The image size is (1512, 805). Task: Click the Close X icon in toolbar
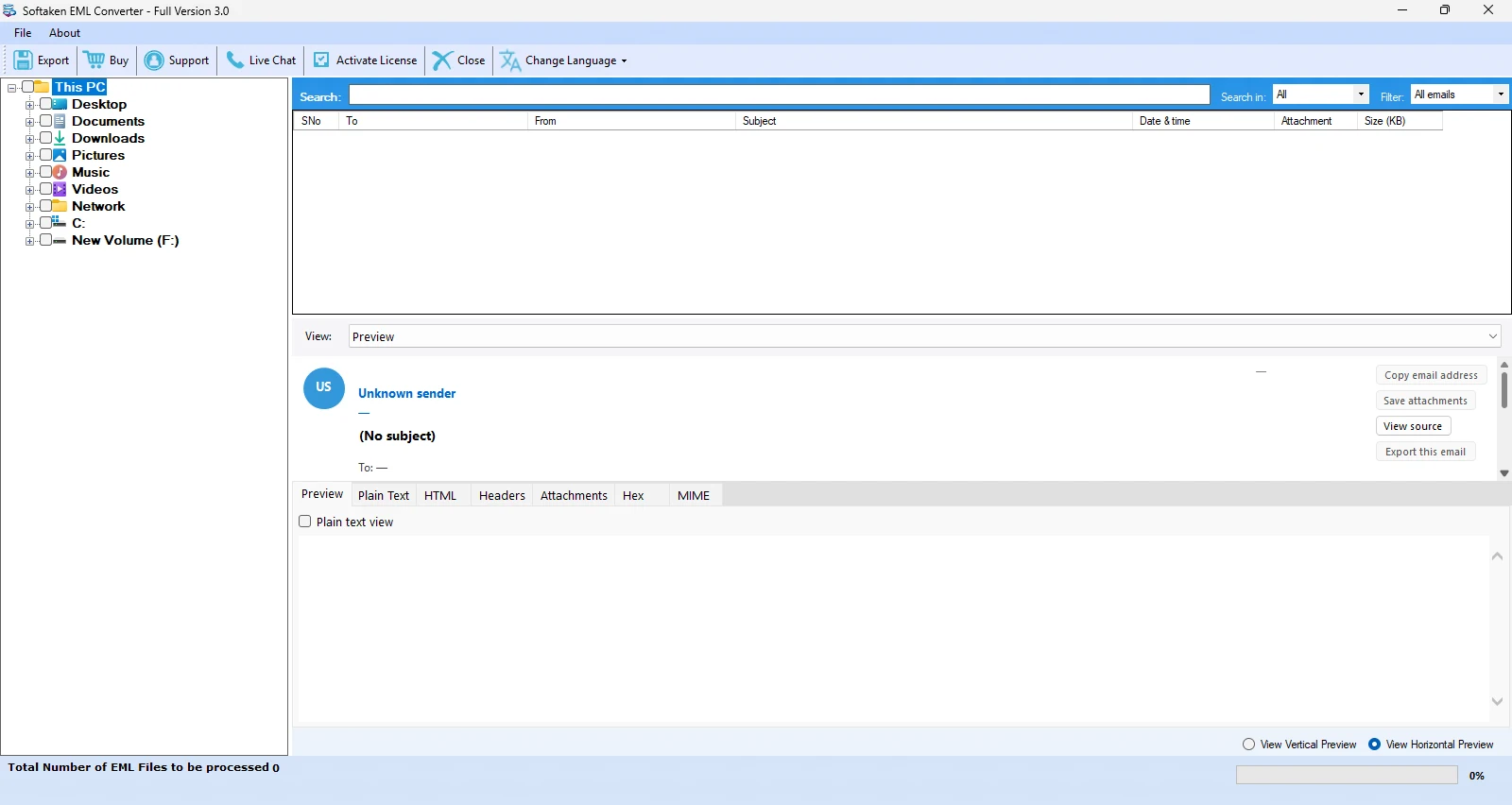click(442, 60)
